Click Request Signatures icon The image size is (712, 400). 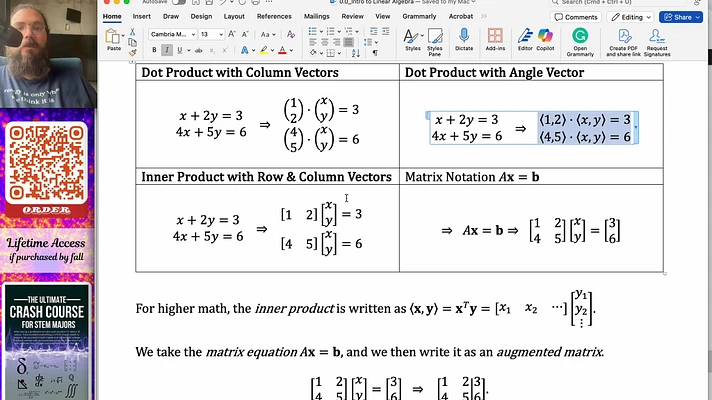click(657, 43)
